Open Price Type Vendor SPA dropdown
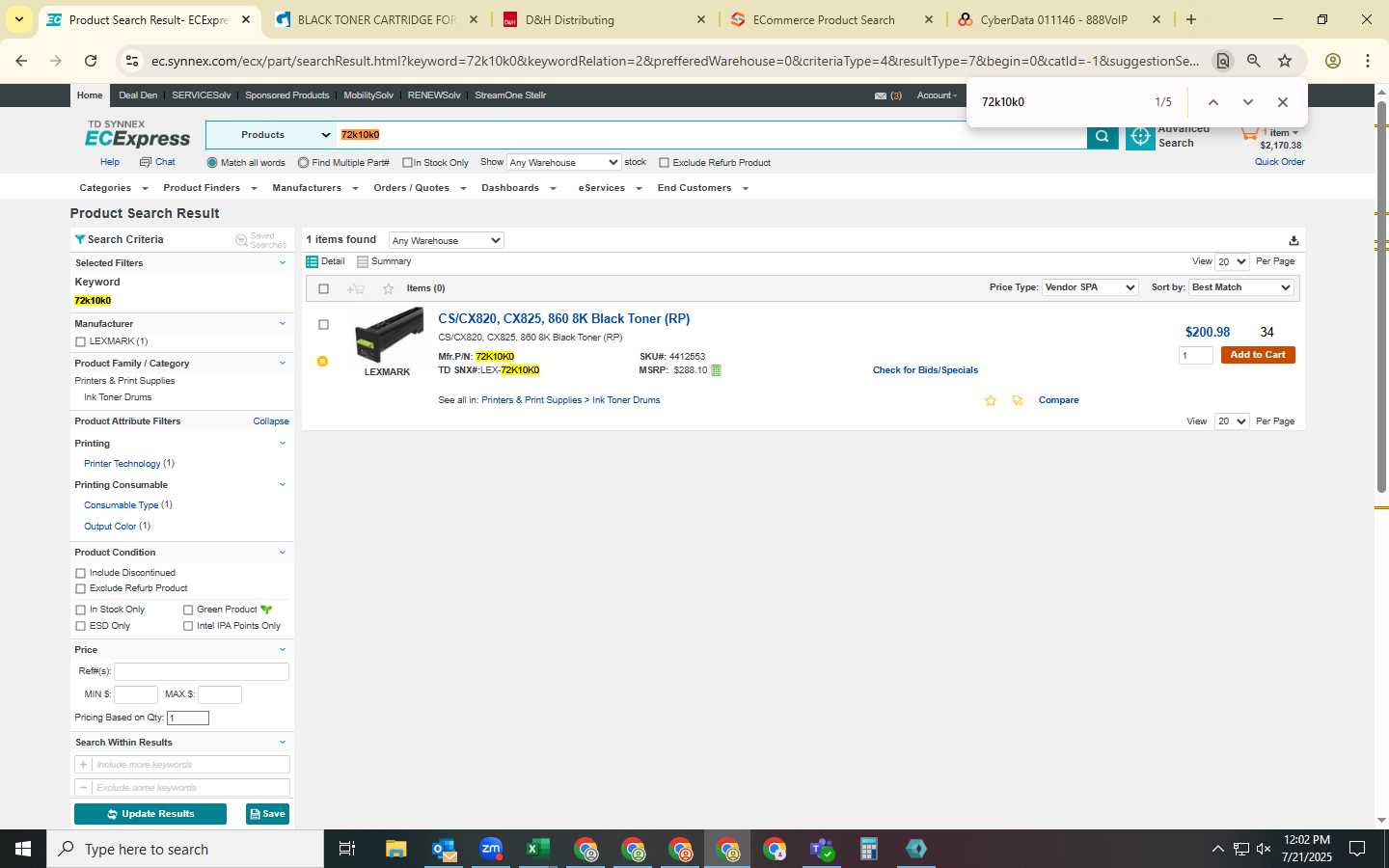The width and height of the screenshot is (1389, 868). coord(1090,287)
